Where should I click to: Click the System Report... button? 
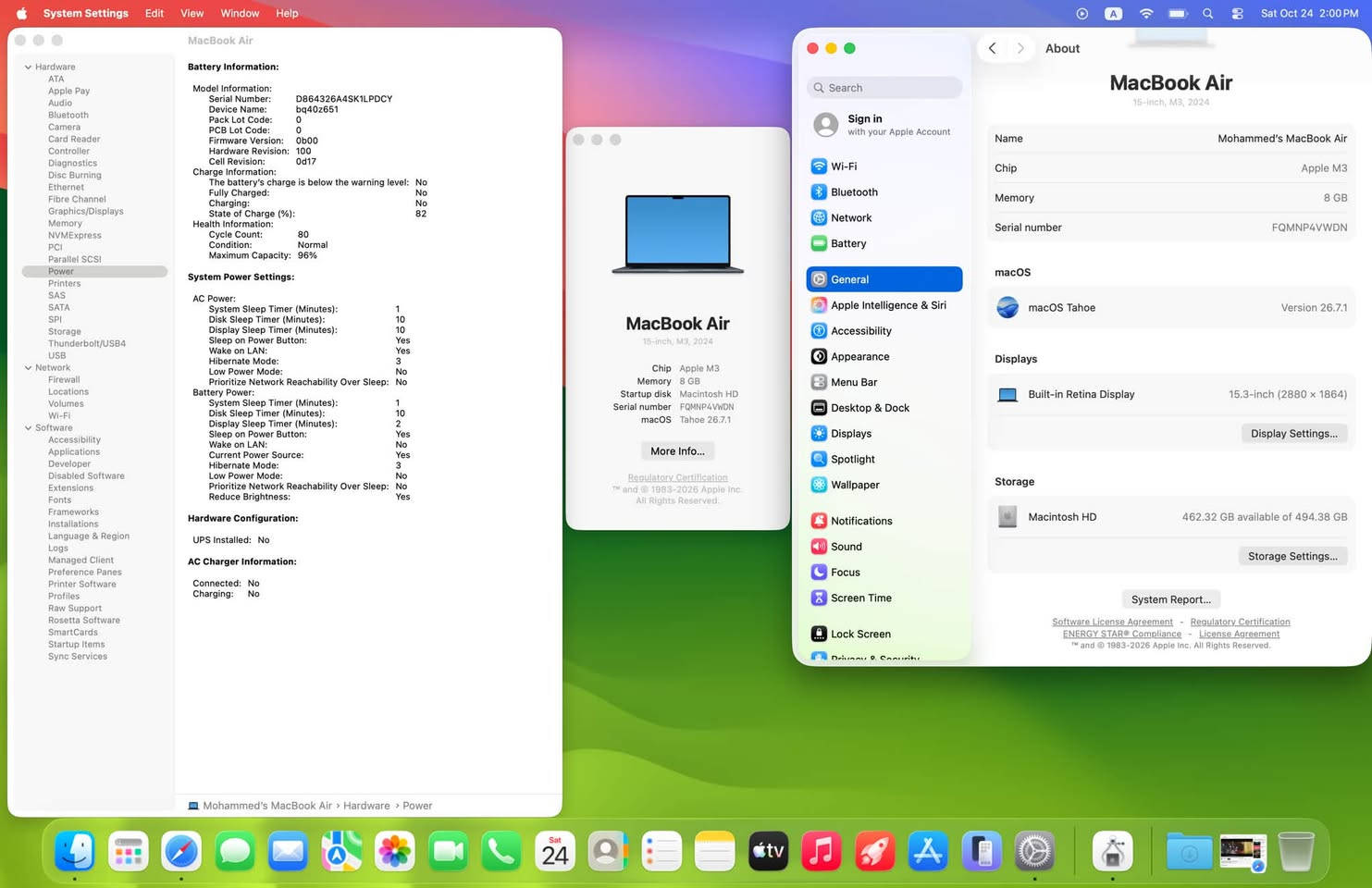pos(1170,599)
